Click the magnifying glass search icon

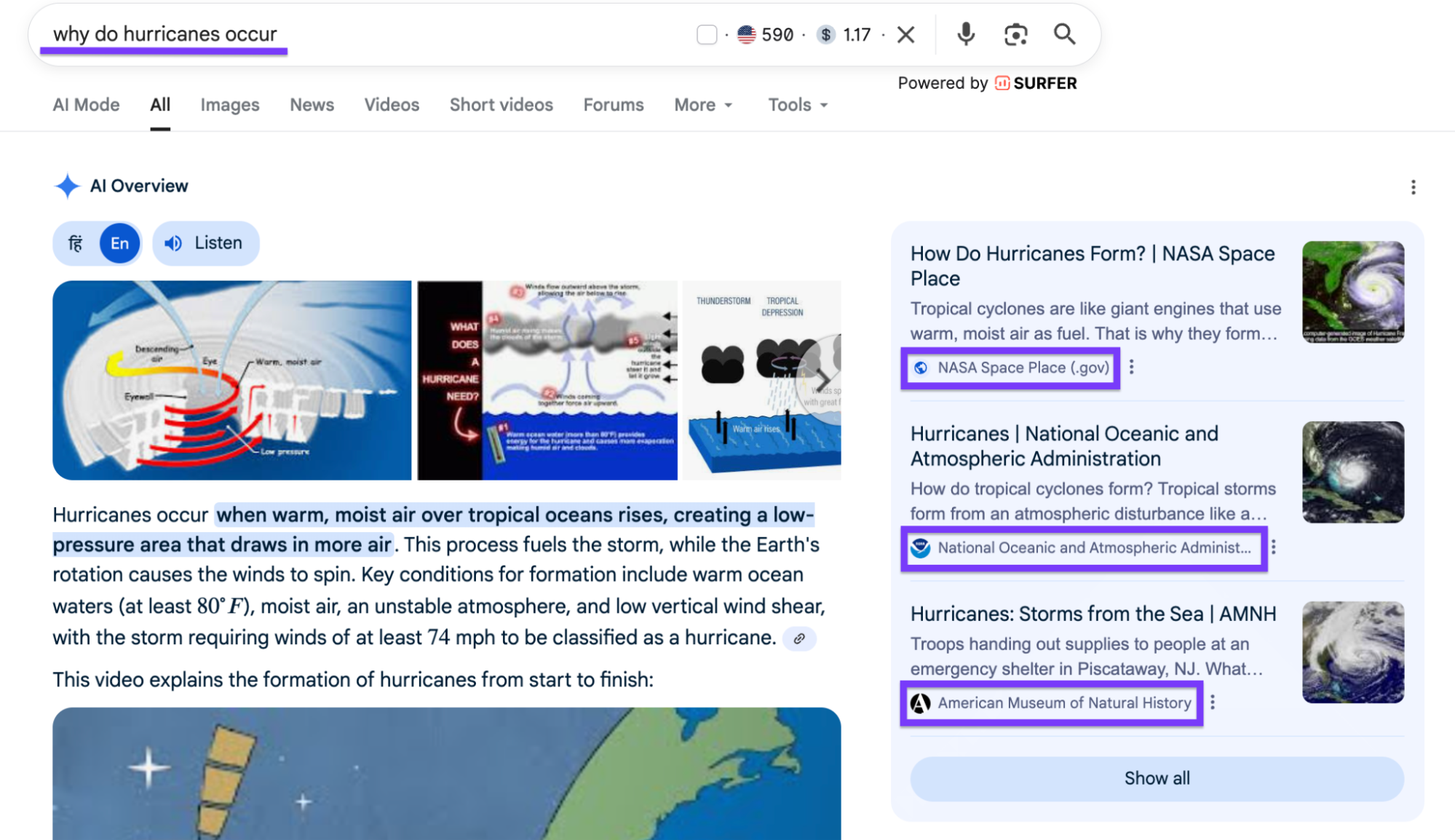[1064, 33]
